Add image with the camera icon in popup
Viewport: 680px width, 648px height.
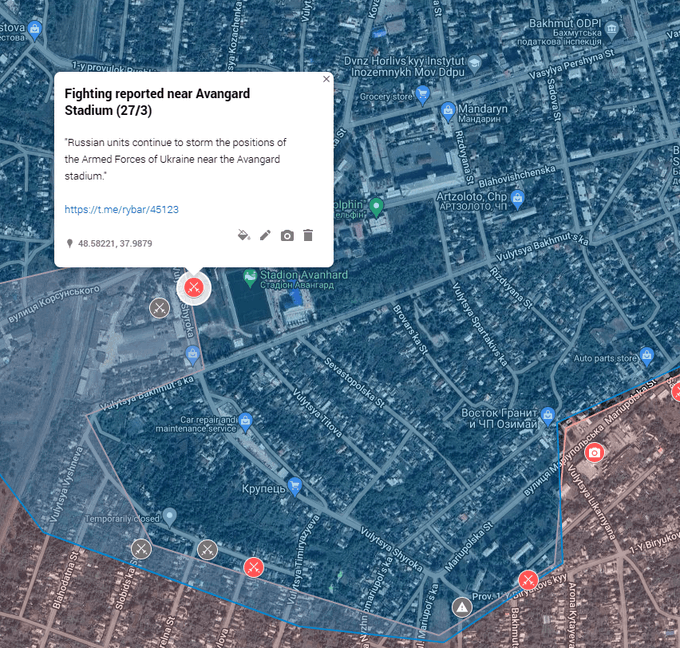[x=287, y=235]
